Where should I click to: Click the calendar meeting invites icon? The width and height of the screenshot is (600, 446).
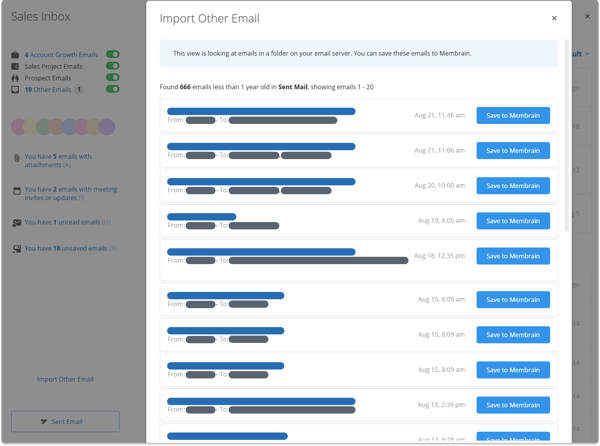point(17,190)
